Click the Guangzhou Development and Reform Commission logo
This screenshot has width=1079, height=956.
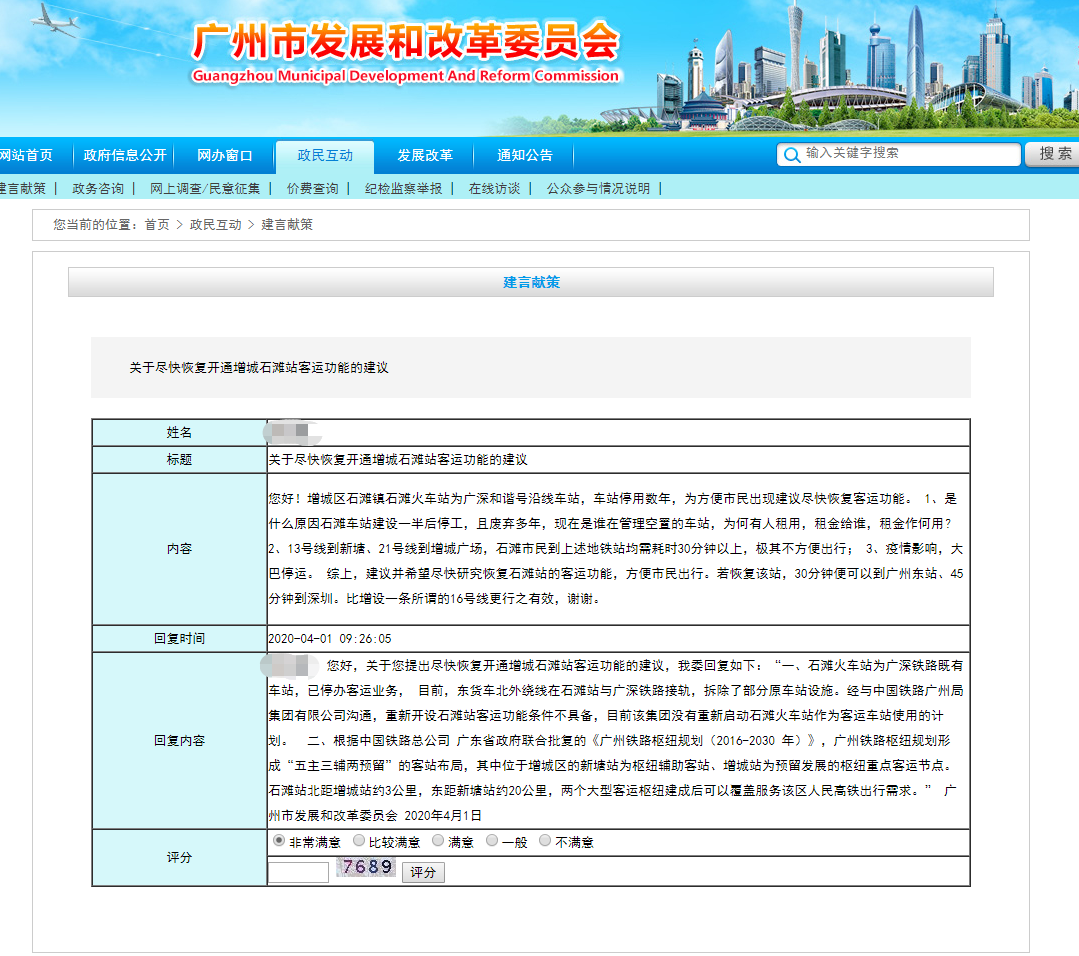coord(405,52)
